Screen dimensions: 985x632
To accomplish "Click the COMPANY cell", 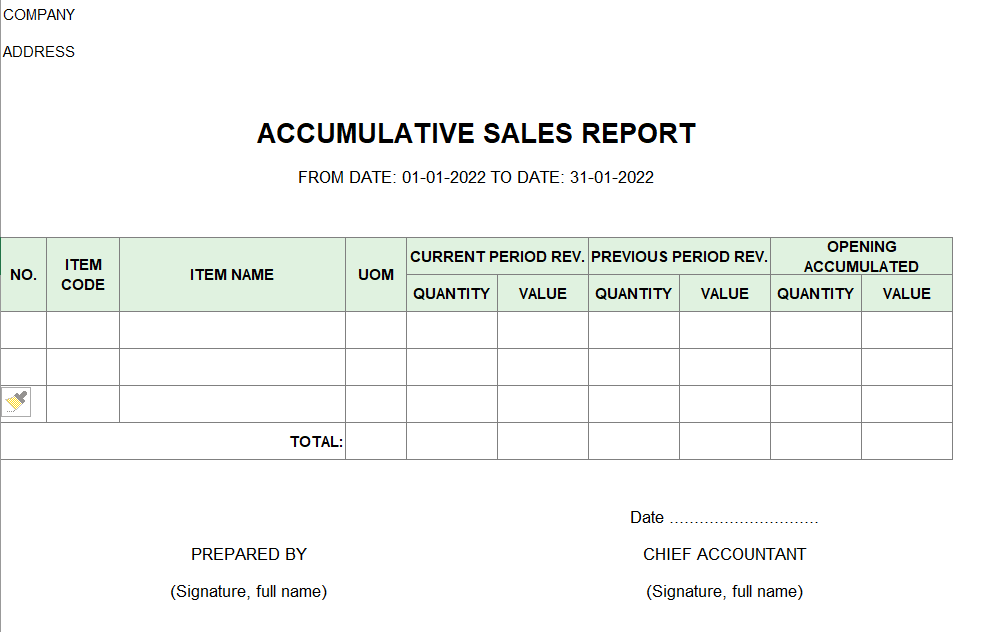I will pos(39,14).
